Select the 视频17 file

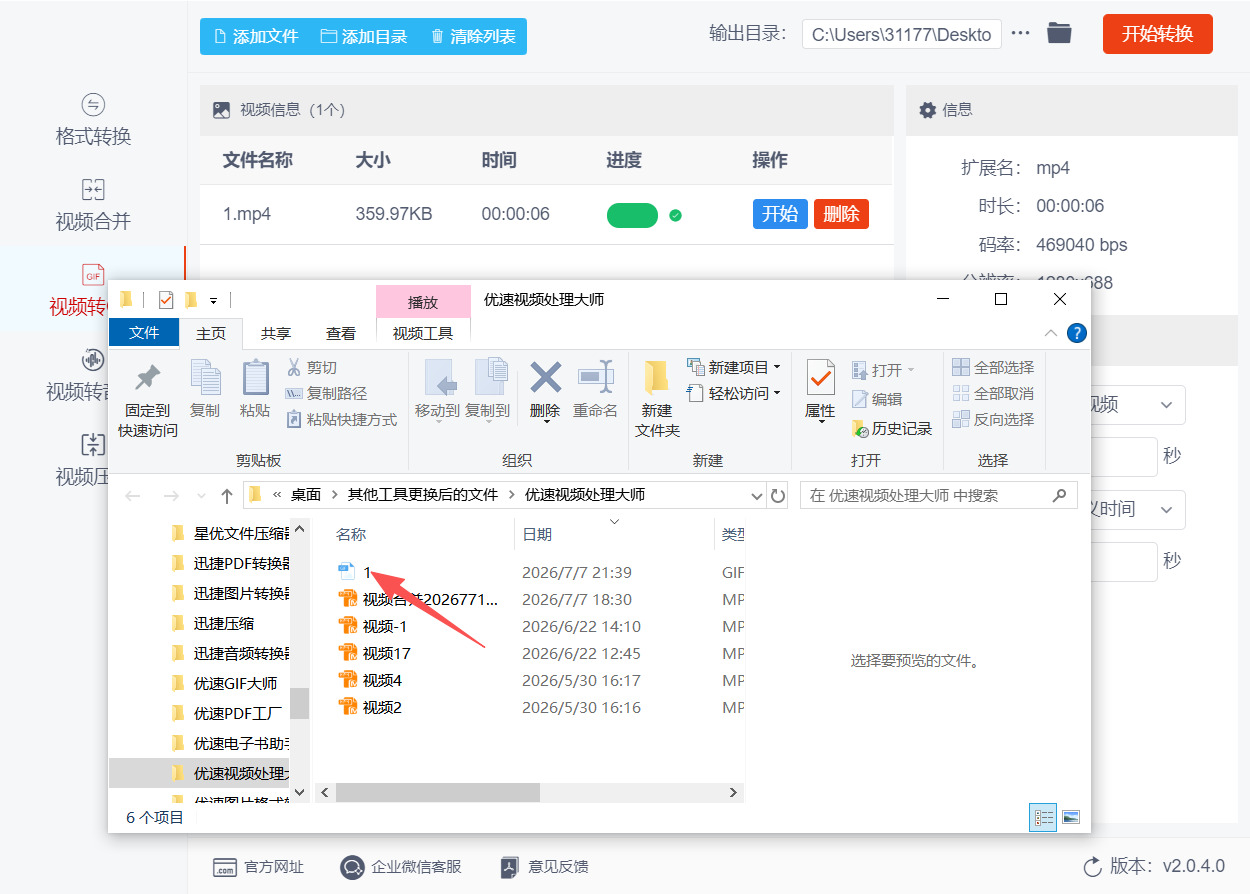tap(386, 654)
